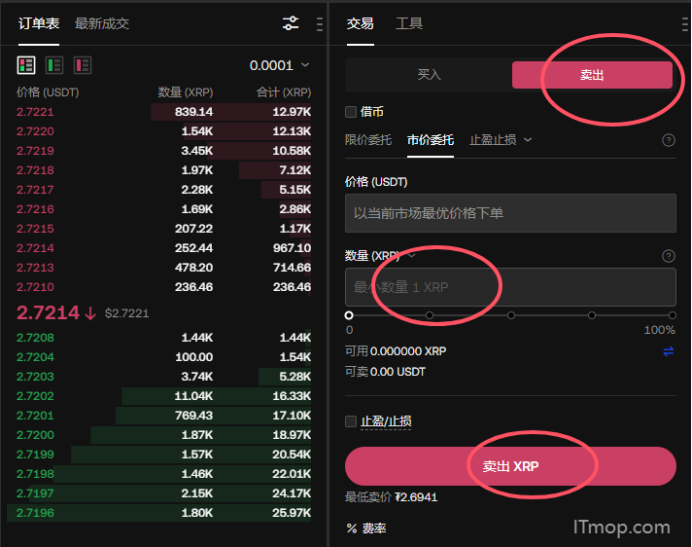
Task: Click ask price 2.7218
Action: click(35, 170)
